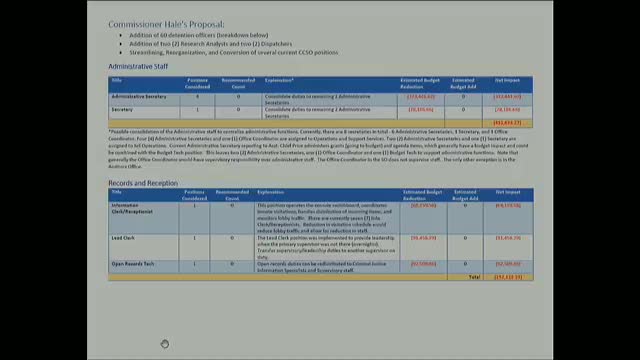Click the red total amount in Records and Reception table
The width and height of the screenshot is (640, 360).
[x=508, y=277]
